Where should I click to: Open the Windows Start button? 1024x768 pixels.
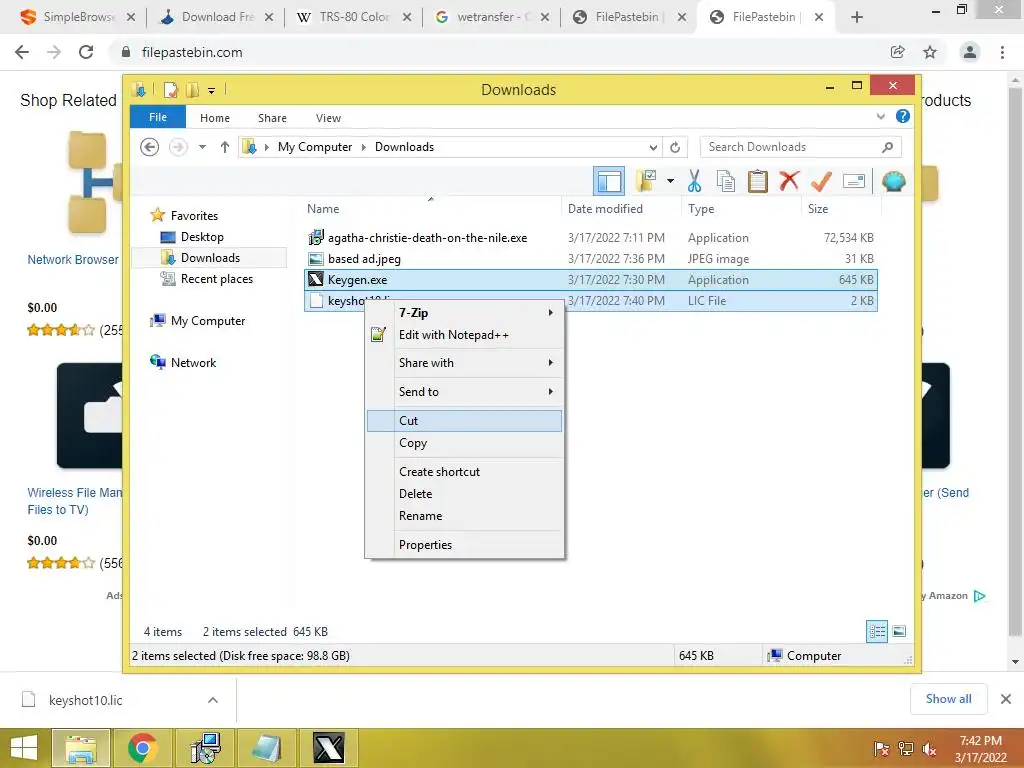tap(24, 748)
